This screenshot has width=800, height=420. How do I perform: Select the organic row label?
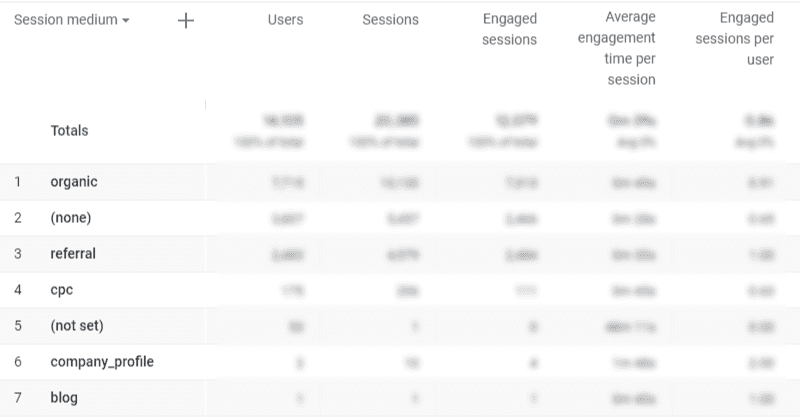coord(74,182)
